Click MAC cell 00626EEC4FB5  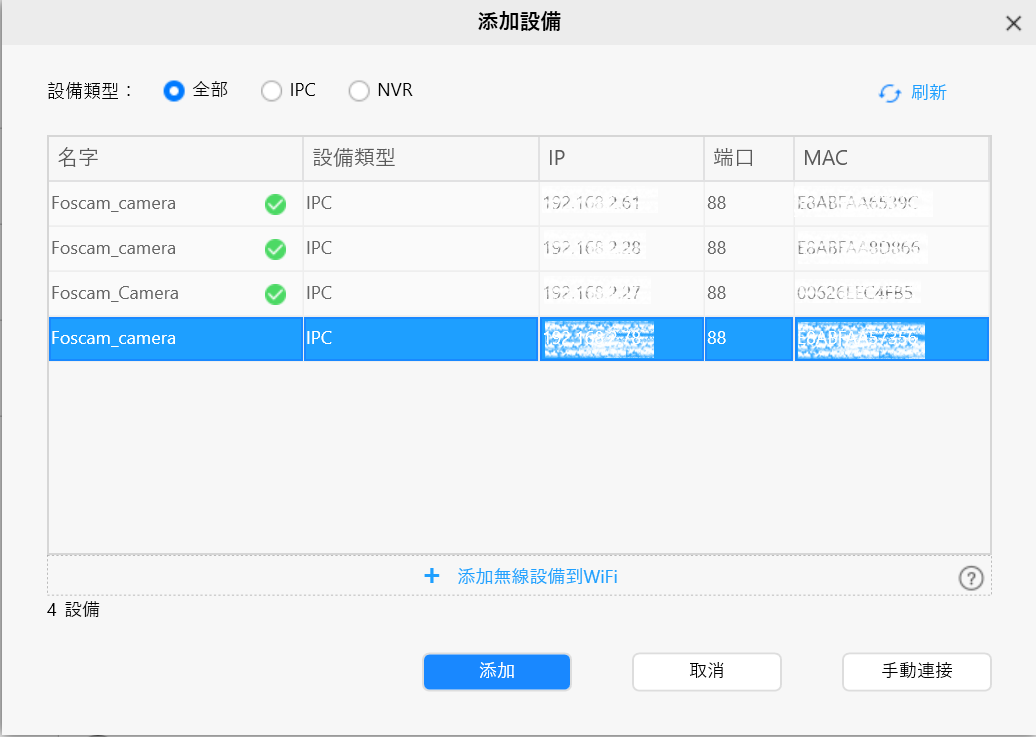[891, 293]
